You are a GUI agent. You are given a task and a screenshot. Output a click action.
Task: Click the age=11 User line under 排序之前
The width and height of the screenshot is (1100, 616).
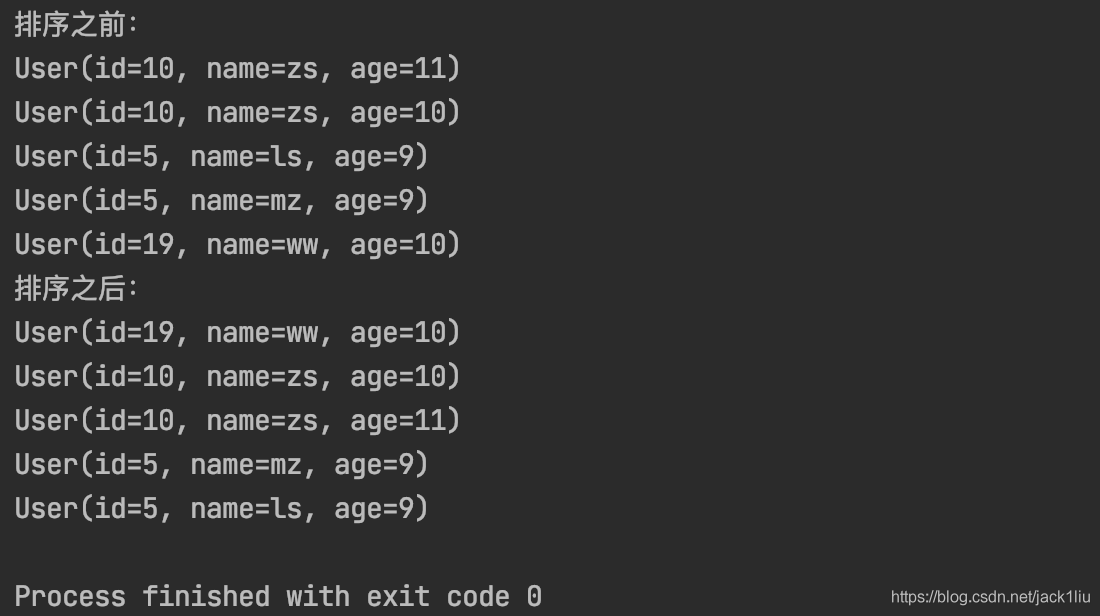point(237,69)
